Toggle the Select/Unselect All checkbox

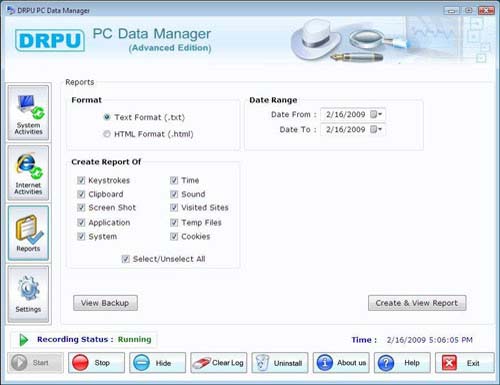pyautogui.click(x=125, y=259)
